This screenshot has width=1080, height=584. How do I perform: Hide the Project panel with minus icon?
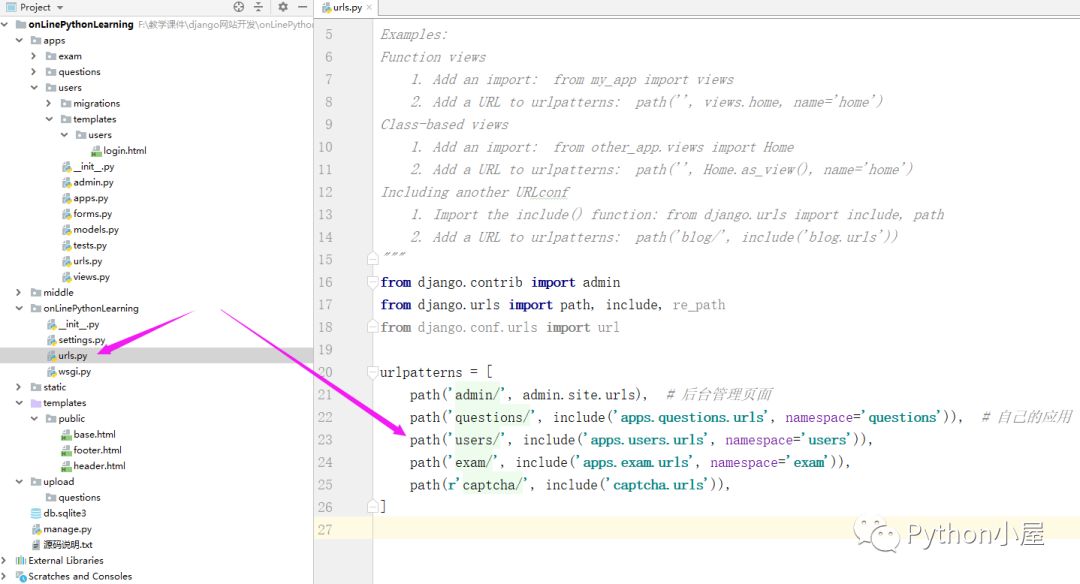pyautogui.click(x=302, y=7)
